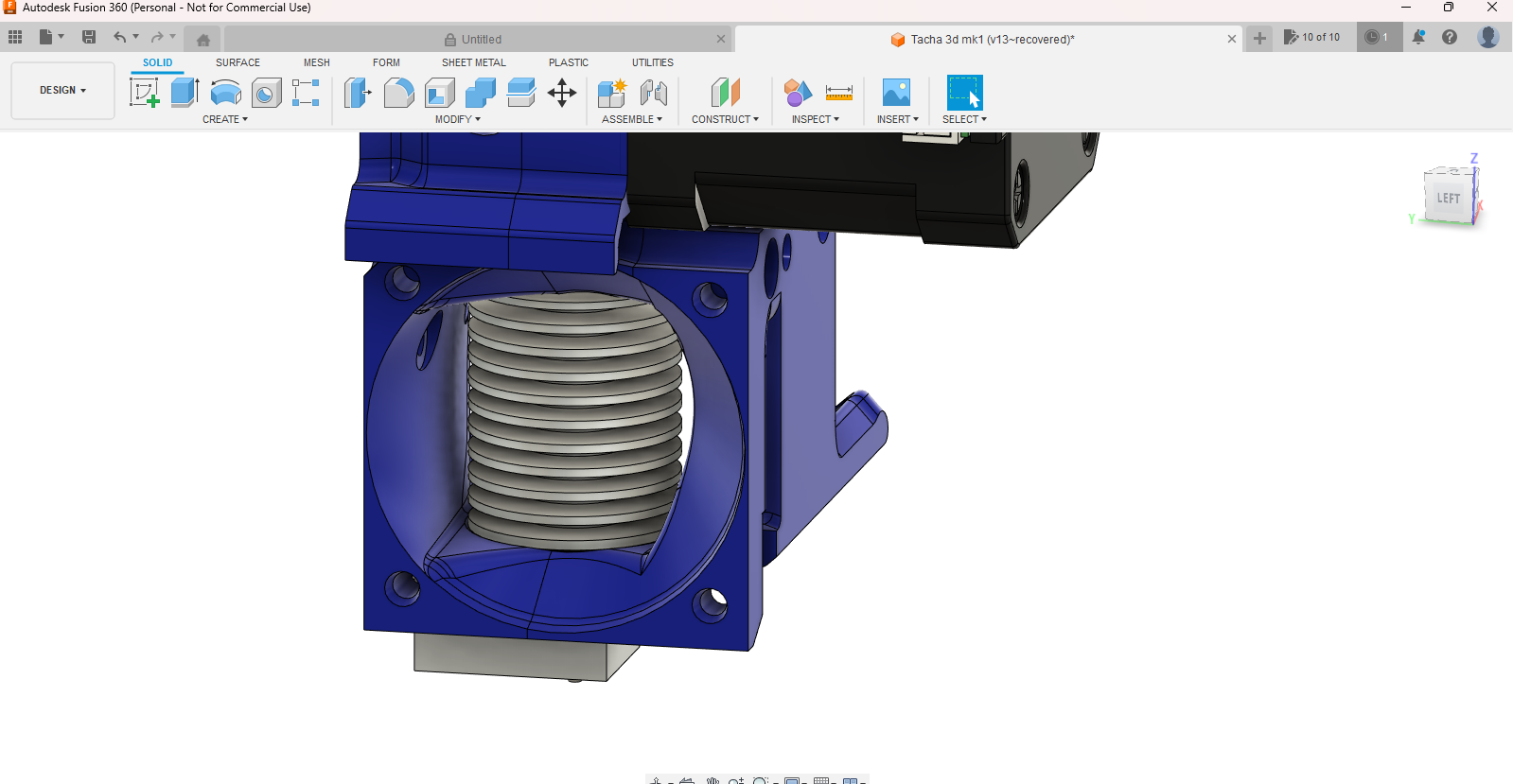Close the Tacha 3d mk1 tab
The height and width of the screenshot is (784, 1513).
point(1232,39)
